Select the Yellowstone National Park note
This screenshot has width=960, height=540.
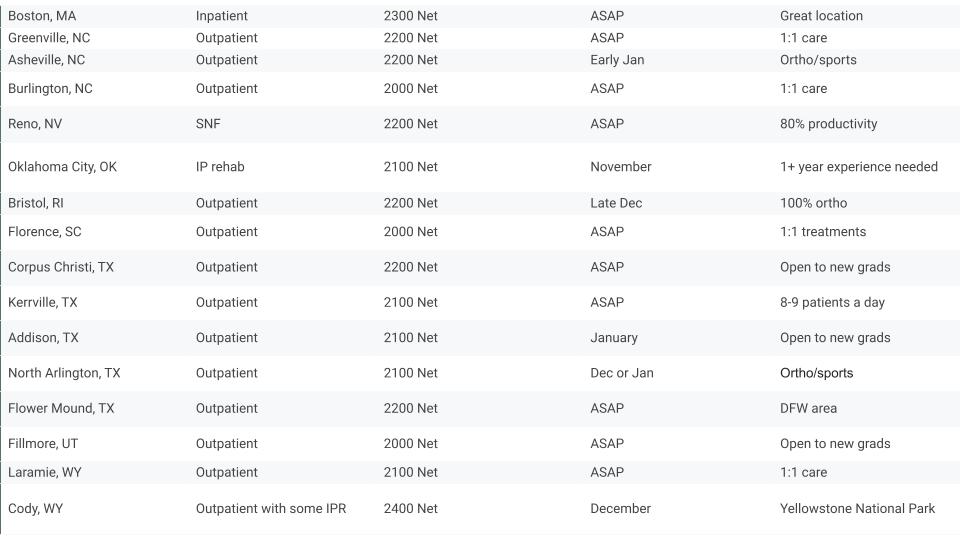[857, 509]
